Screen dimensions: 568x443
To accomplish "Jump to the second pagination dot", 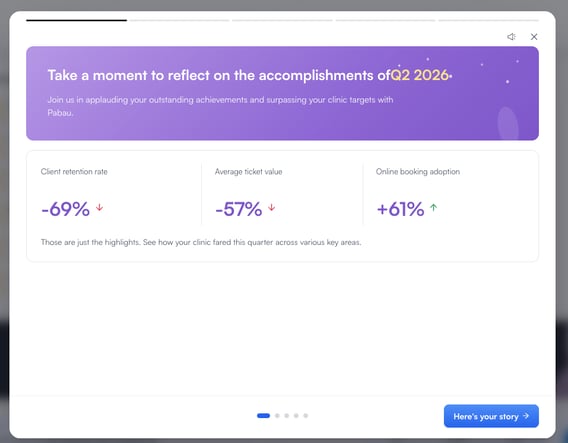I will [277, 415].
